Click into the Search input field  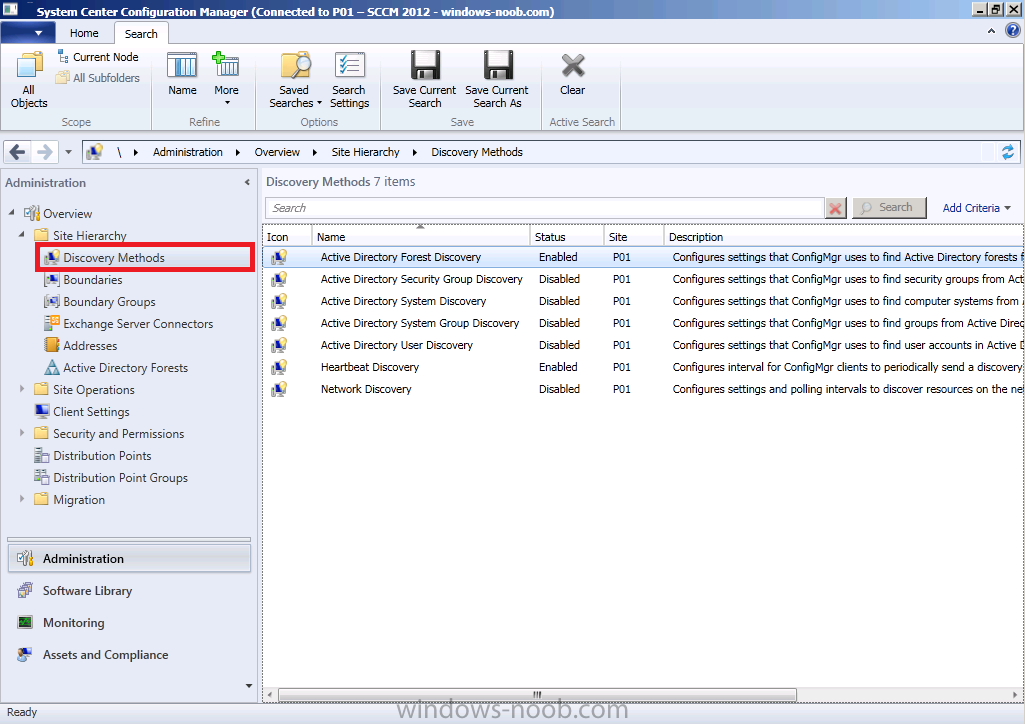click(544, 208)
